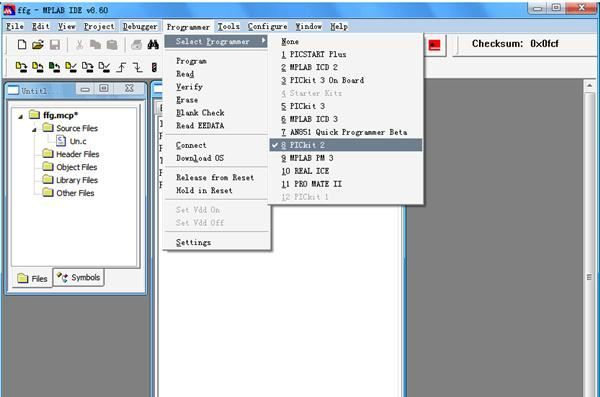
Task: Click the first yellow-chip Program device icon
Action: [x=21, y=67]
